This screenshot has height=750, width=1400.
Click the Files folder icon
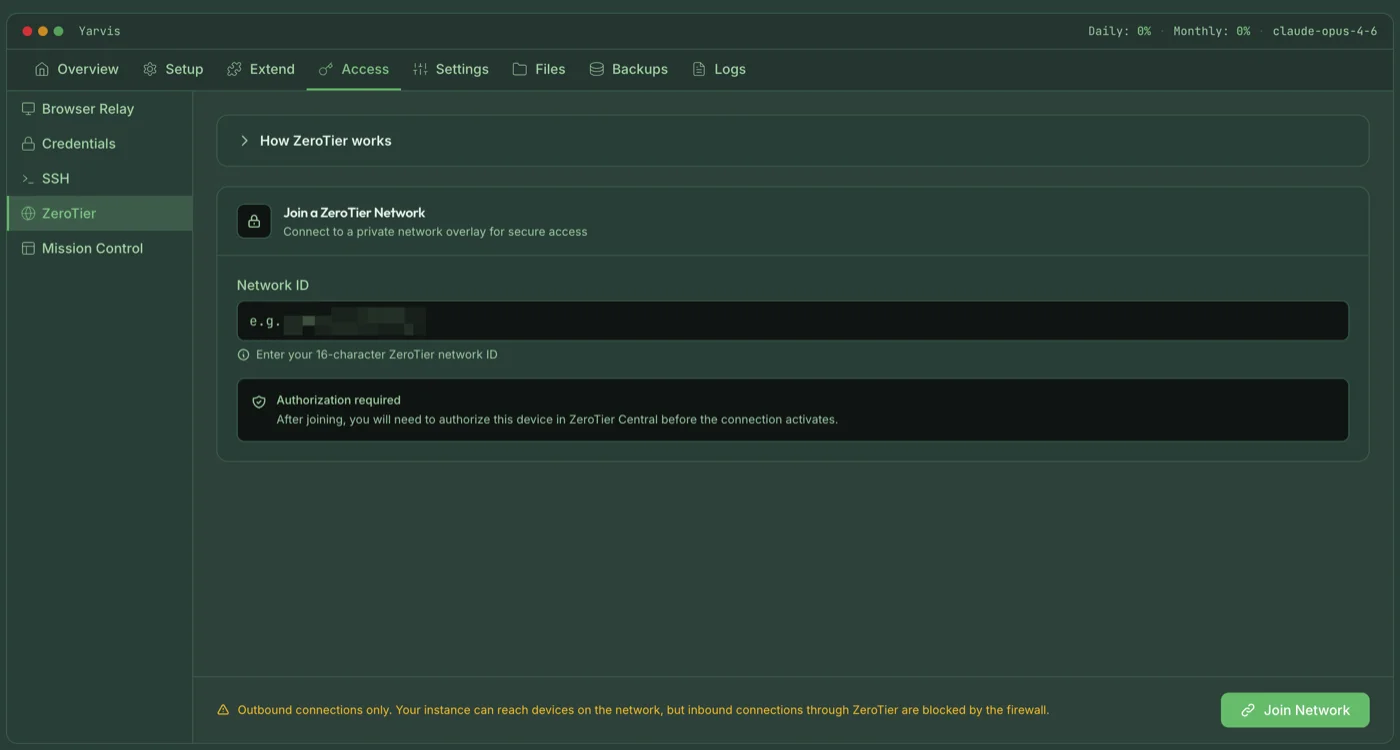point(520,69)
